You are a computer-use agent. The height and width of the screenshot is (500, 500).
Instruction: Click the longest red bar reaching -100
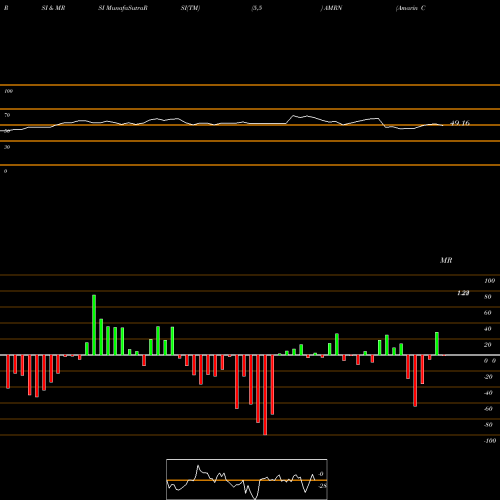pos(265,395)
